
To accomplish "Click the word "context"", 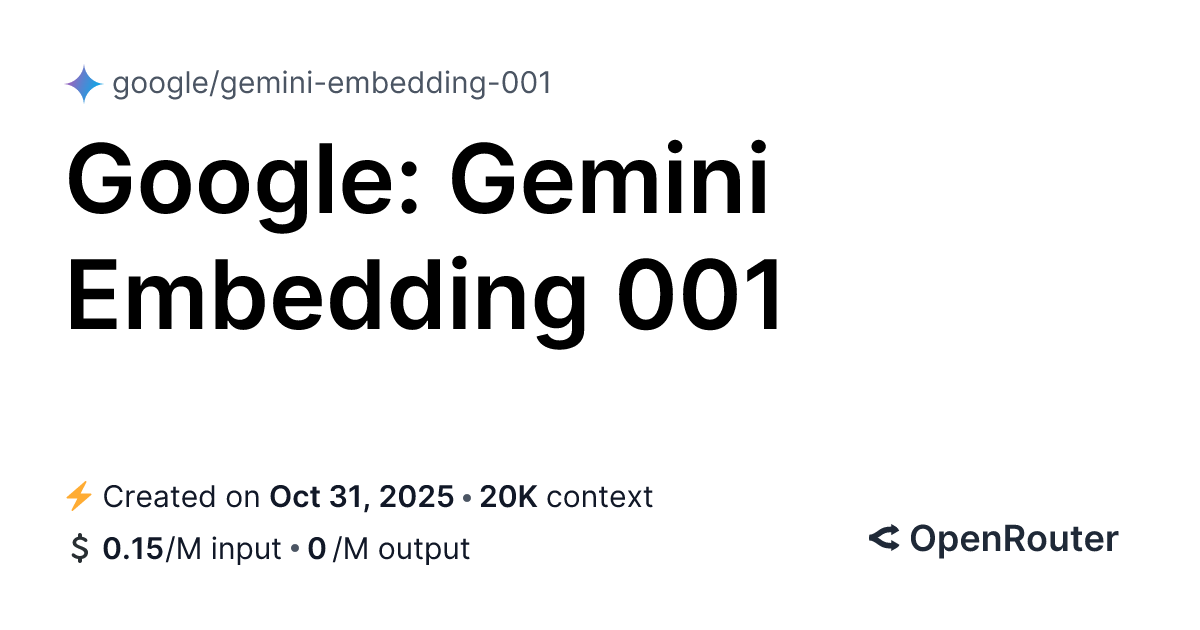I will 600,496.
